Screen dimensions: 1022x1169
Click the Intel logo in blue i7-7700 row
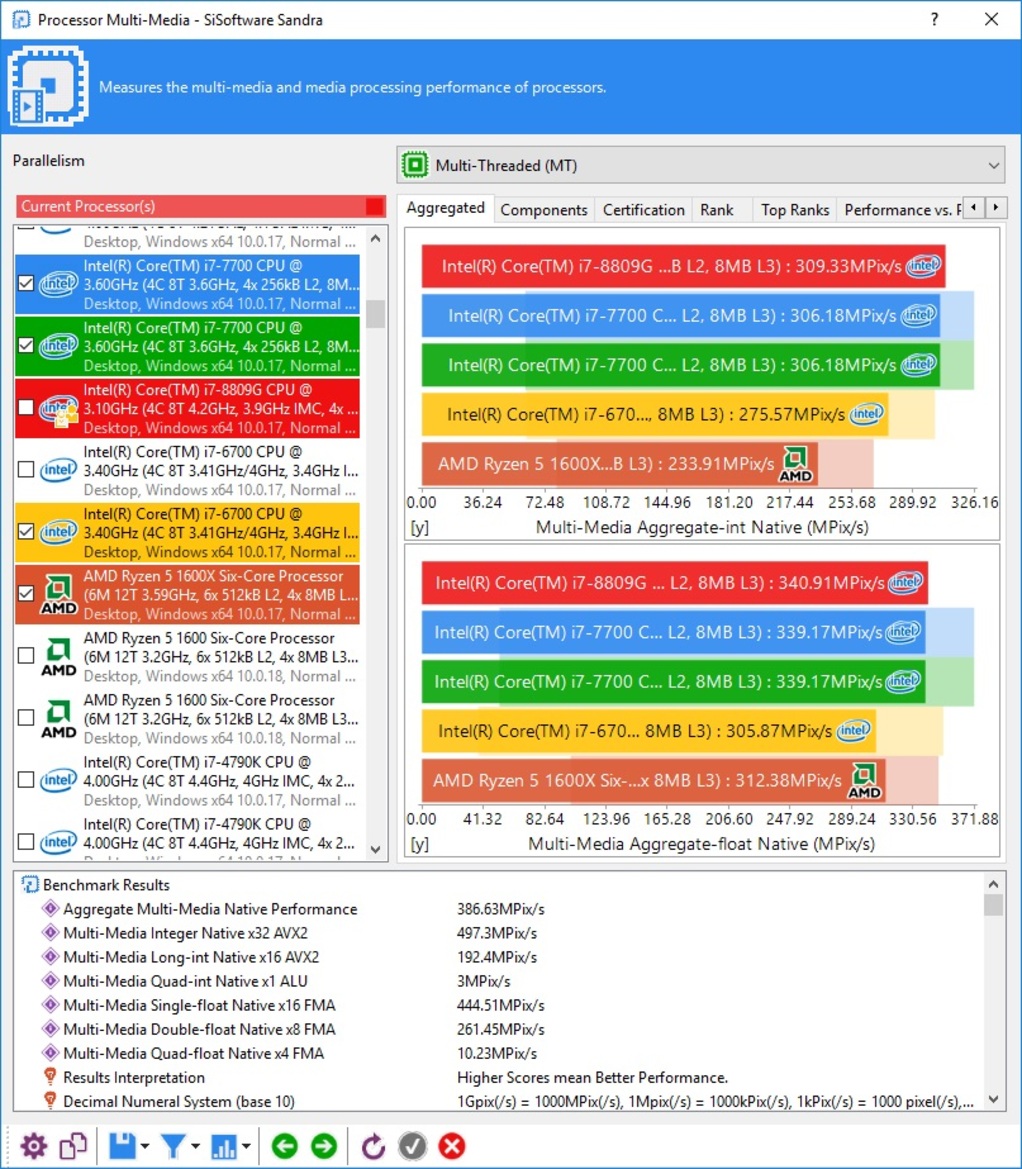(59, 284)
